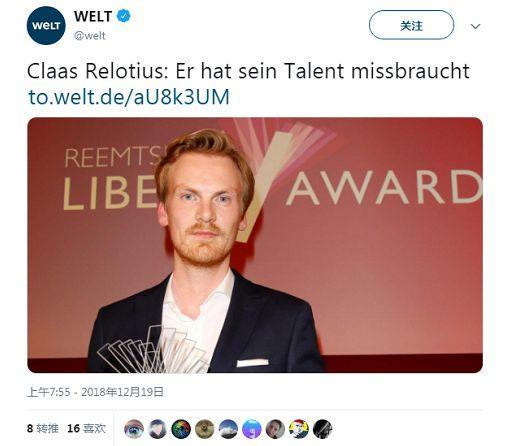
Task: Open the Liberty Award photo of Relotius
Action: (x=255, y=245)
